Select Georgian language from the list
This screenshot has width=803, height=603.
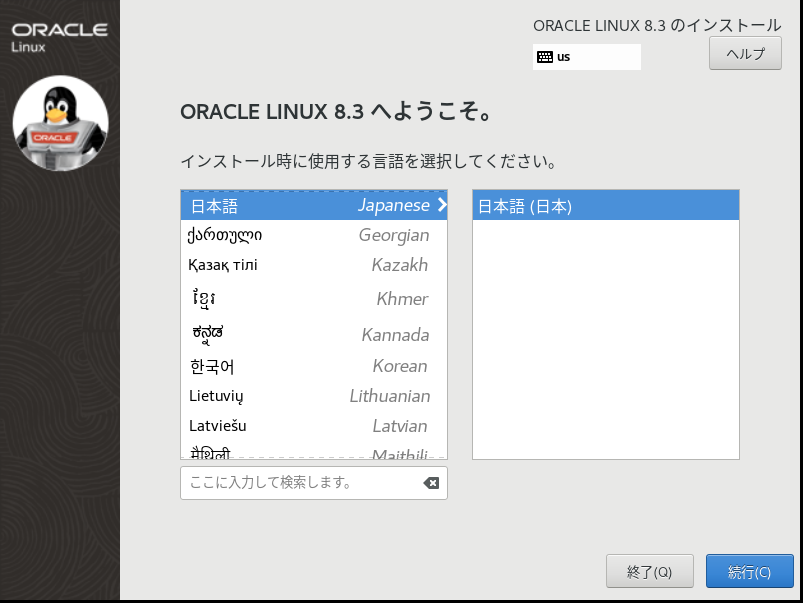tap(313, 235)
